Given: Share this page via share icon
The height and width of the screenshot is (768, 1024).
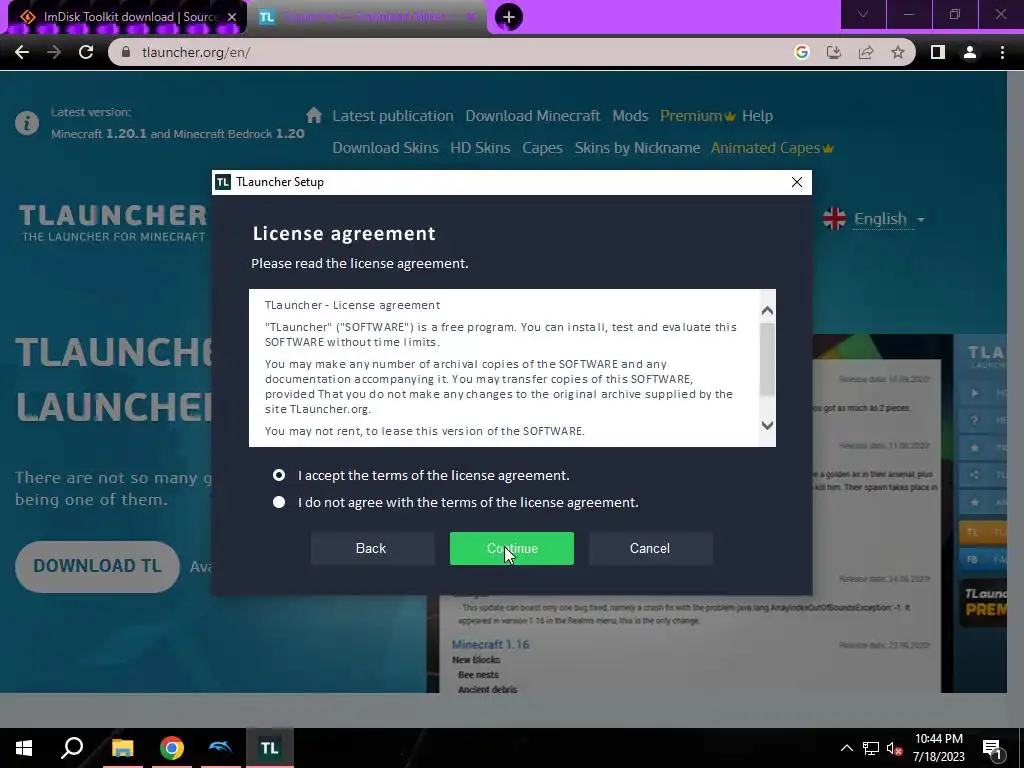Looking at the screenshot, I should coord(866,52).
